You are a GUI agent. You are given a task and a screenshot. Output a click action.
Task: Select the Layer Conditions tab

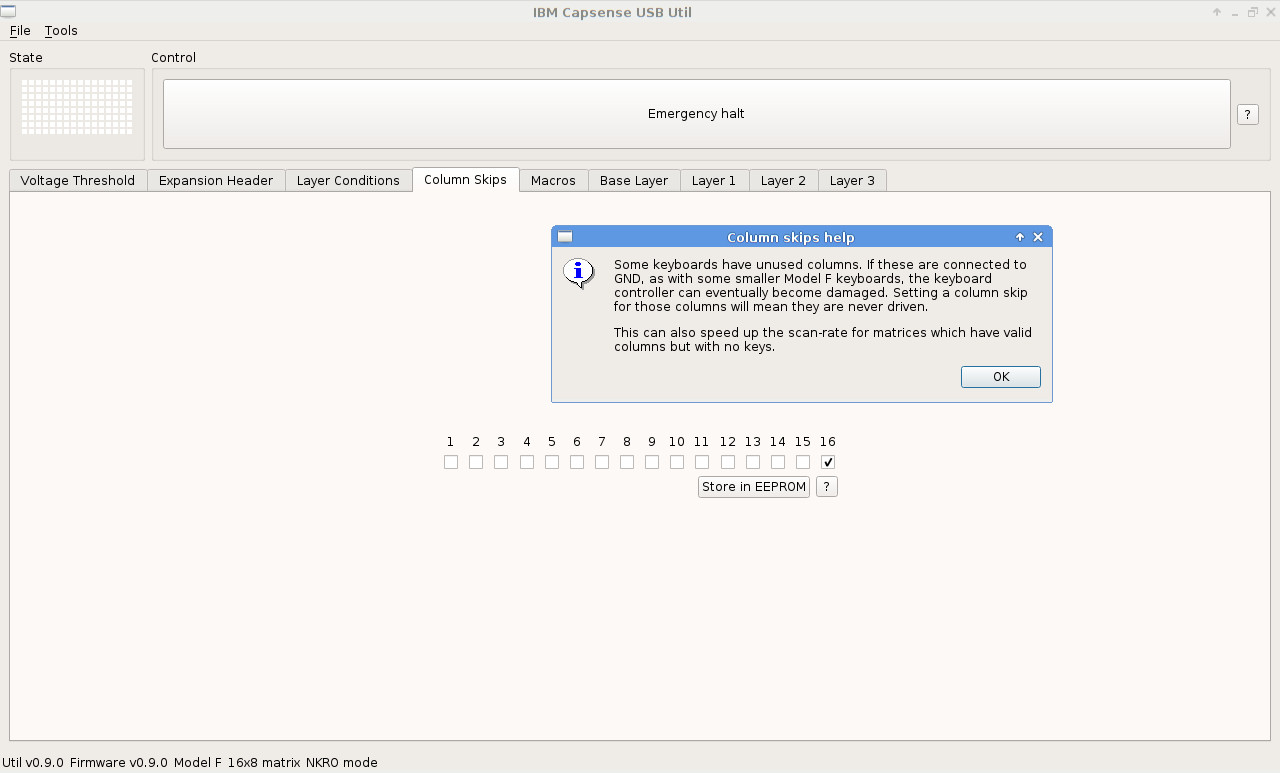348,181
